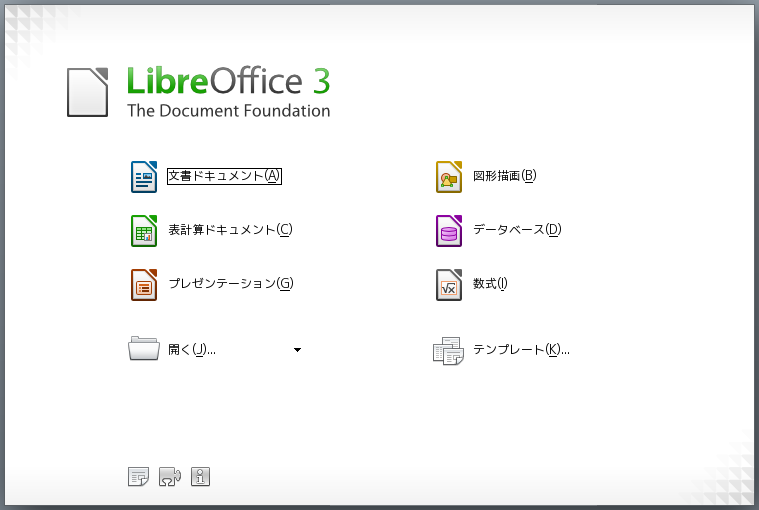Select the プレゼンテーション(G) label
This screenshot has height=510, width=759.
pos(230,284)
